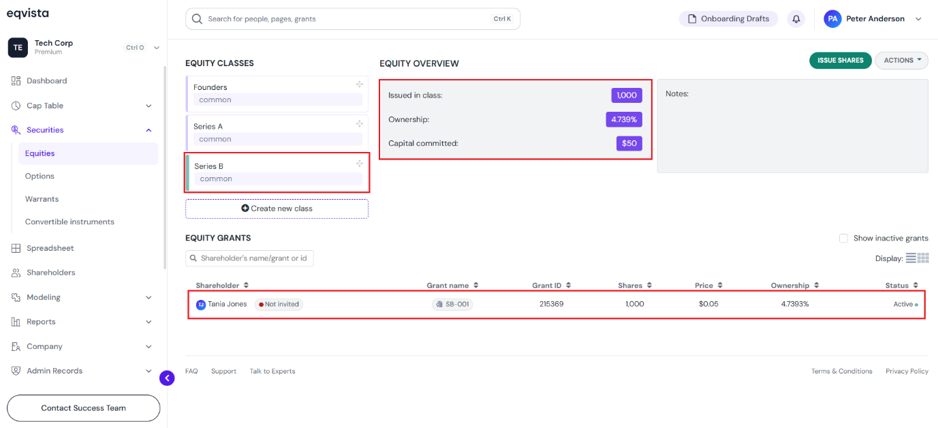Focus the people, pages, grants search box
Screen dimensions: 938x428
click(x=353, y=19)
